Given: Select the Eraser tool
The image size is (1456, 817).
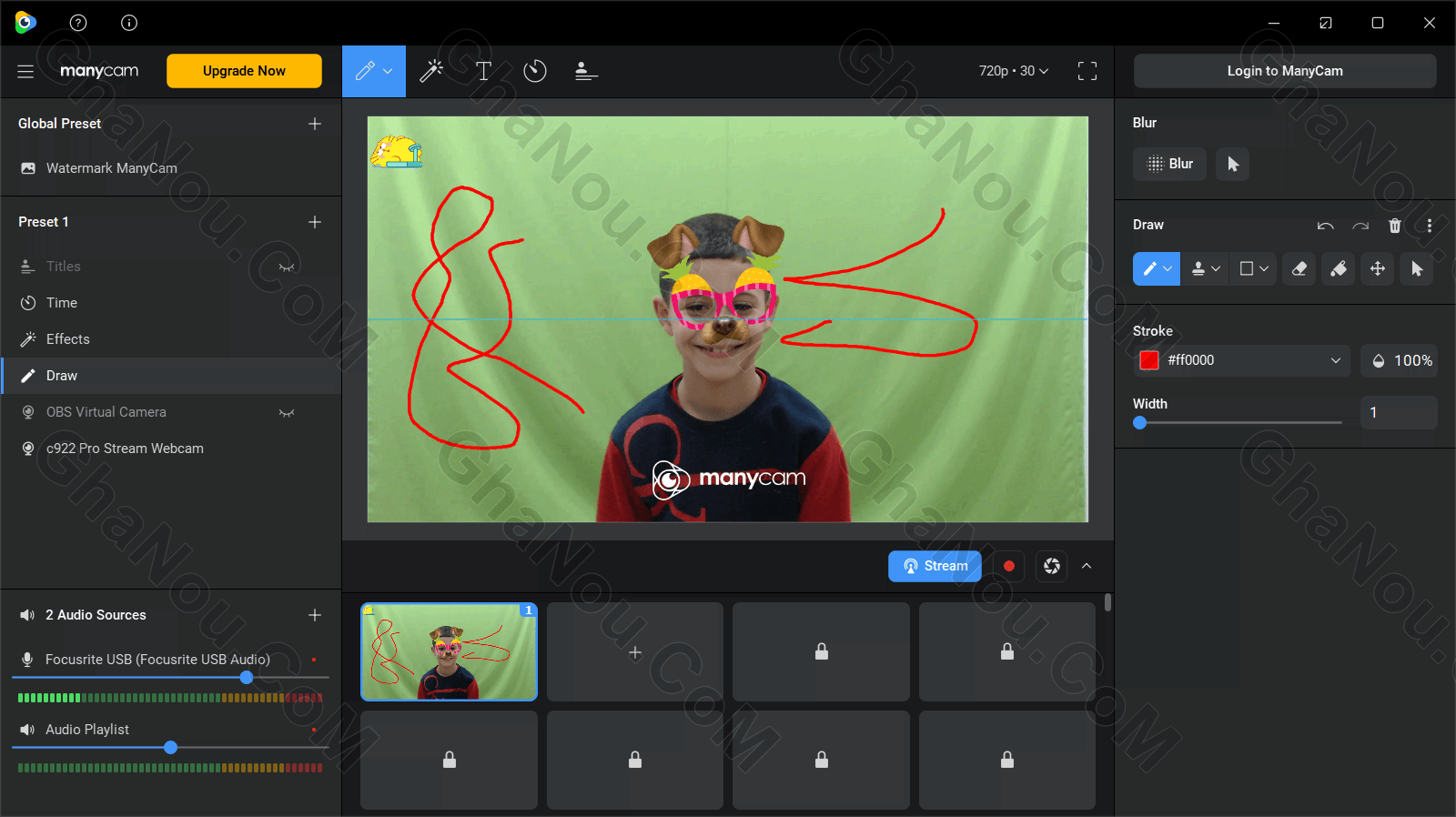Looking at the screenshot, I should tap(1299, 269).
